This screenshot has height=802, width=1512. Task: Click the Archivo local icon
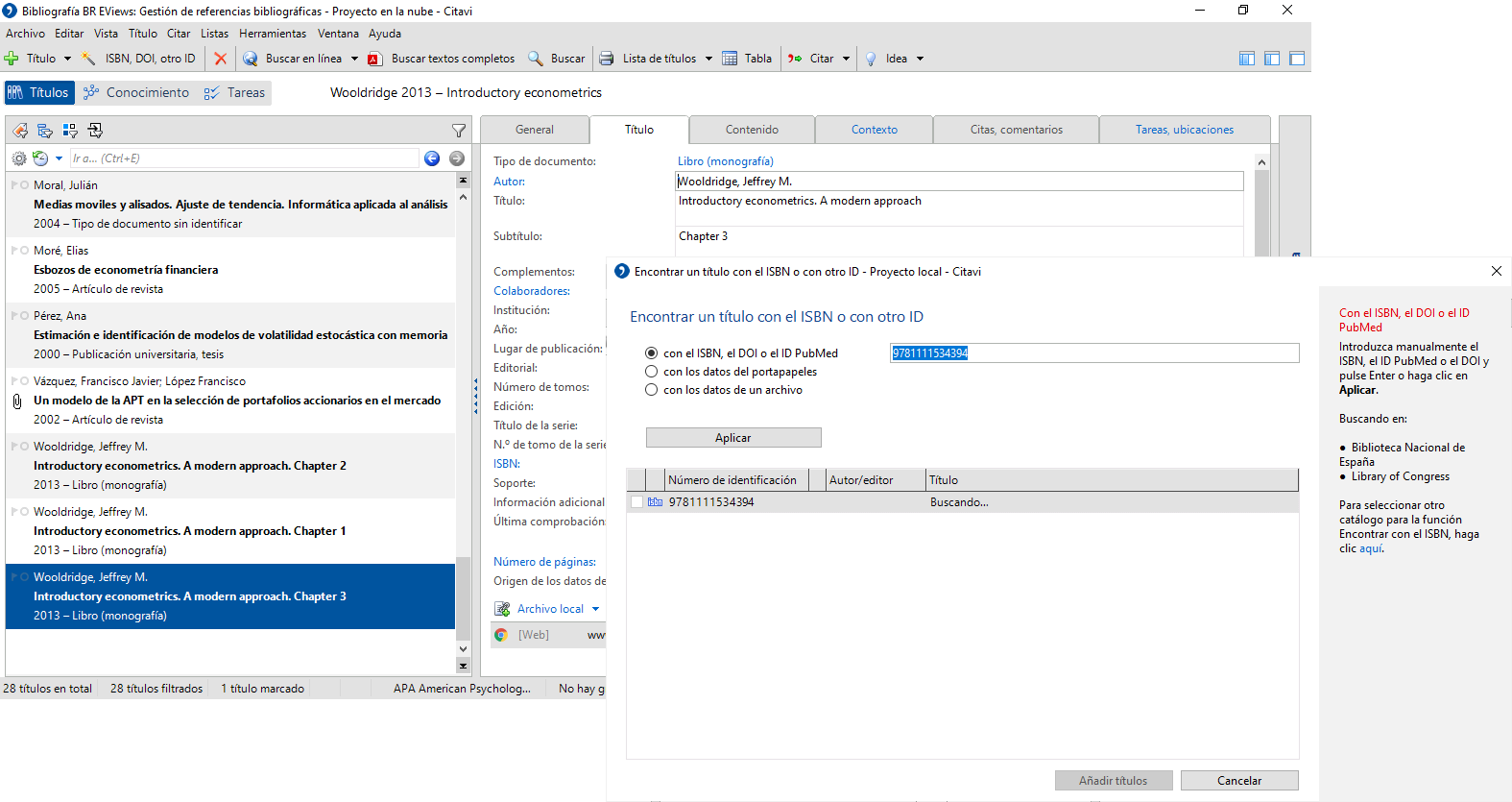pos(502,609)
